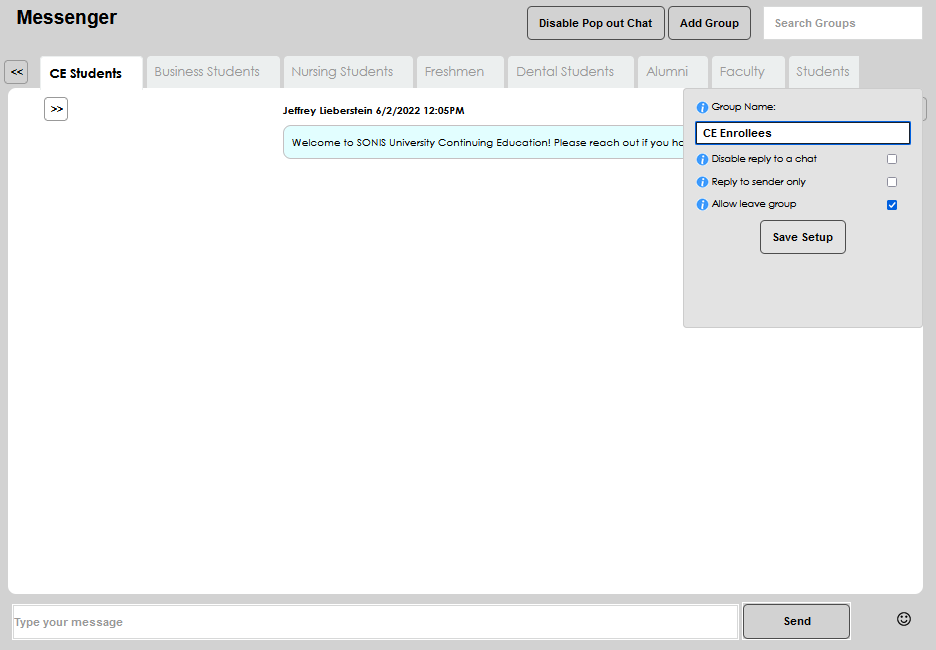Image resolution: width=936 pixels, height=650 pixels.
Task: Click the Group Name text field
Action: [x=803, y=133]
